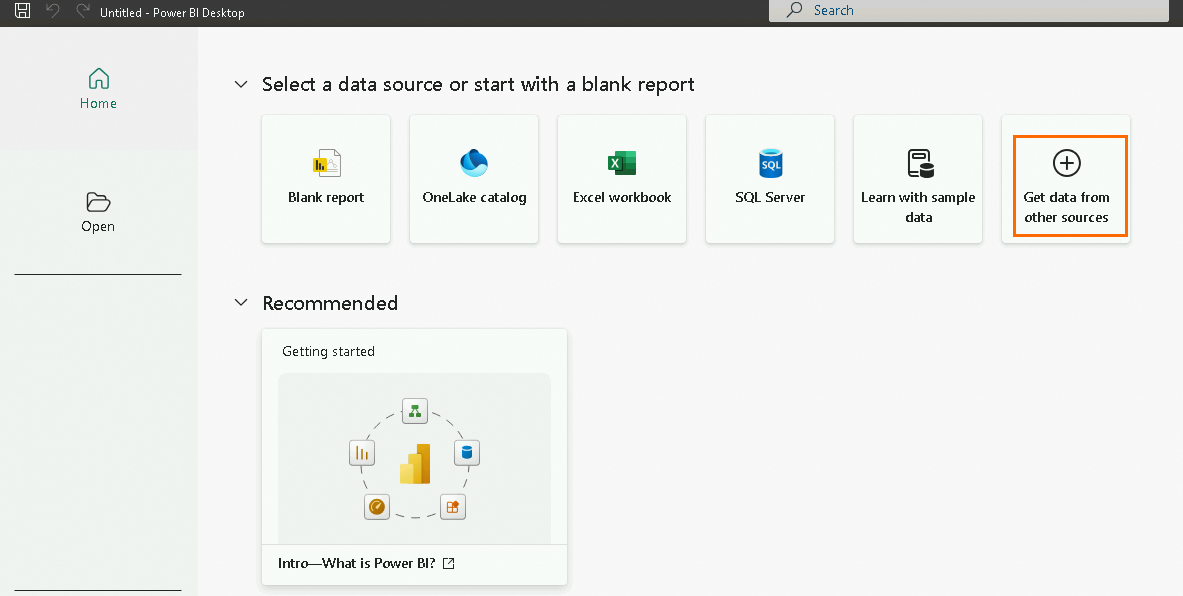Click the OneLake blue logo icon
The image size is (1183, 596).
(x=474, y=163)
